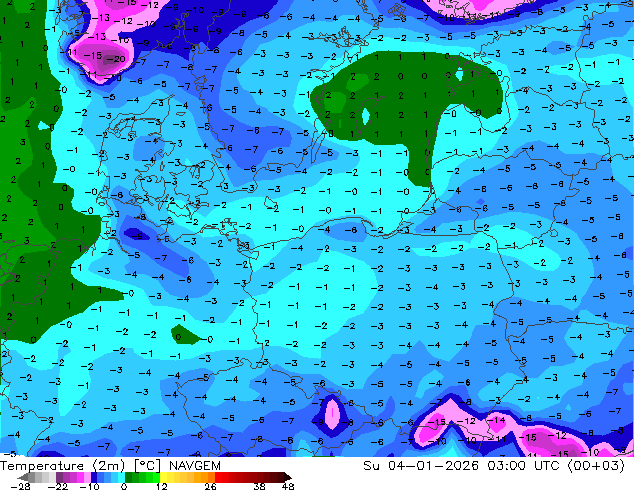Click the small pink oval cold spot at bottom center
Screen dimensions: 634x490
332,413
